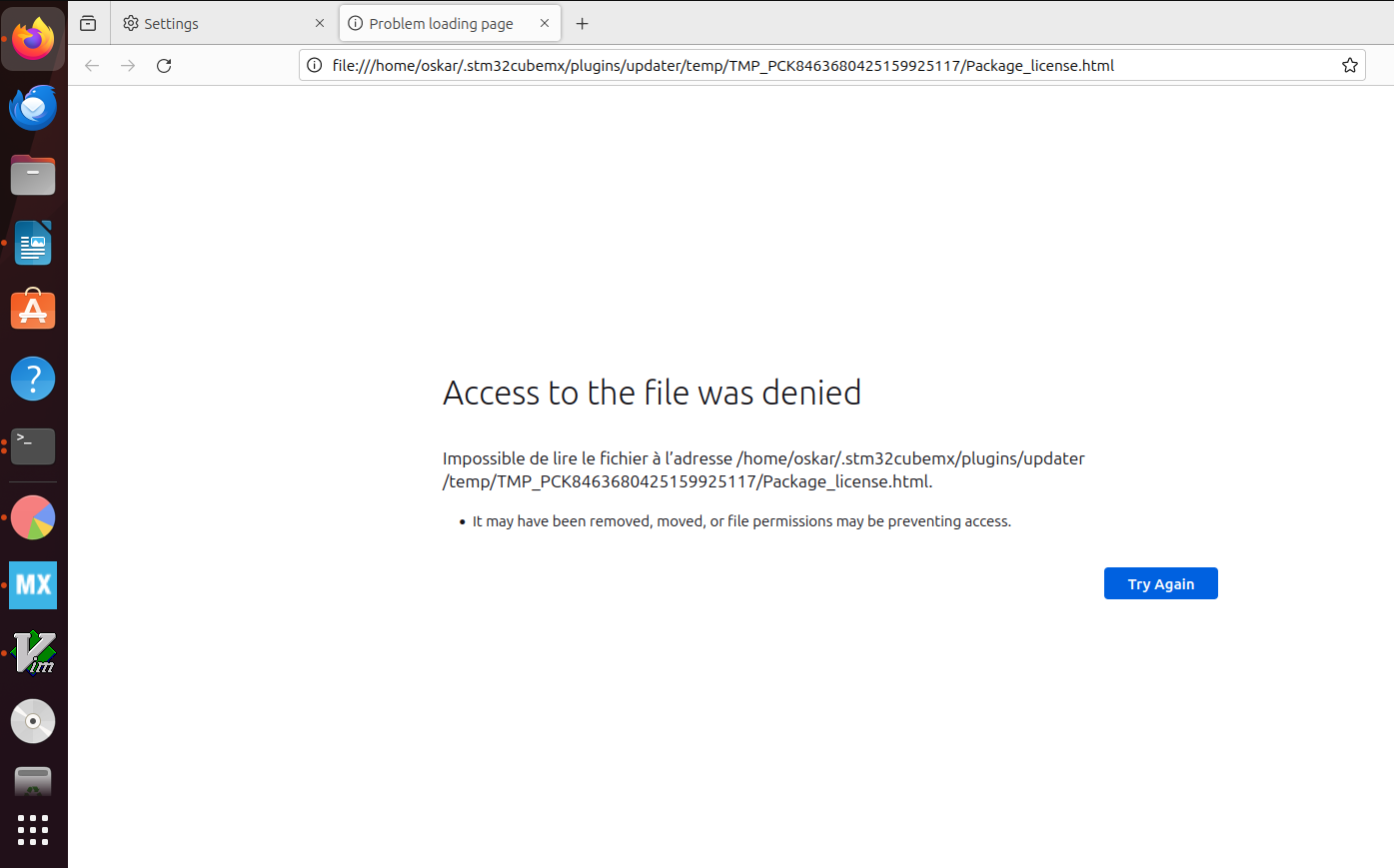The width and height of the screenshot is (1394, 868).
Task: Open Disk Usage Analyzer from the dock
Action: 33,516
